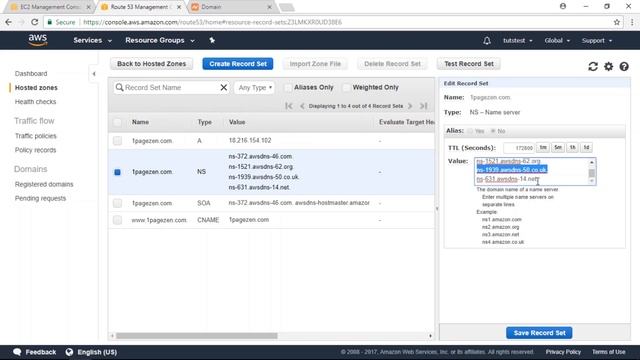
Task: Open the pin shortcuts star icon
Action: [212, 40]
